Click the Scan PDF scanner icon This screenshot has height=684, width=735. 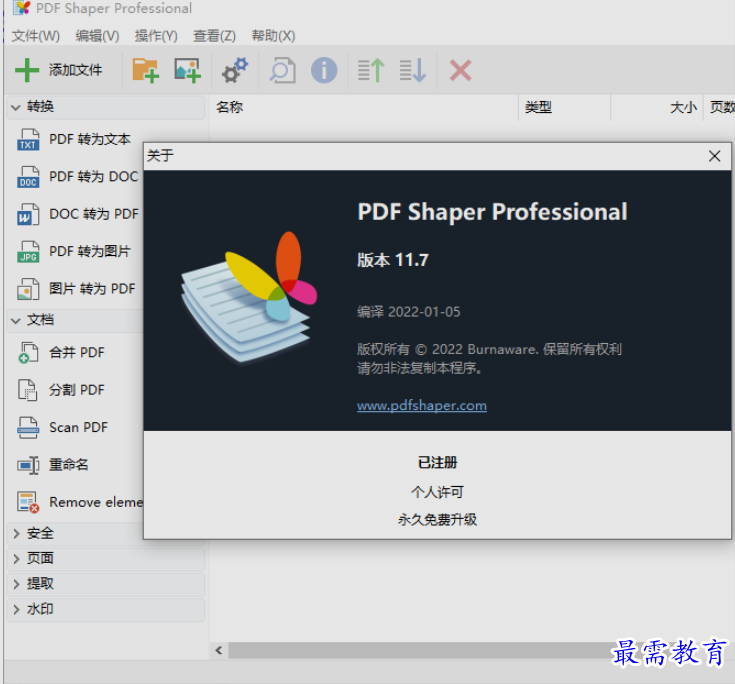(28, 428)
